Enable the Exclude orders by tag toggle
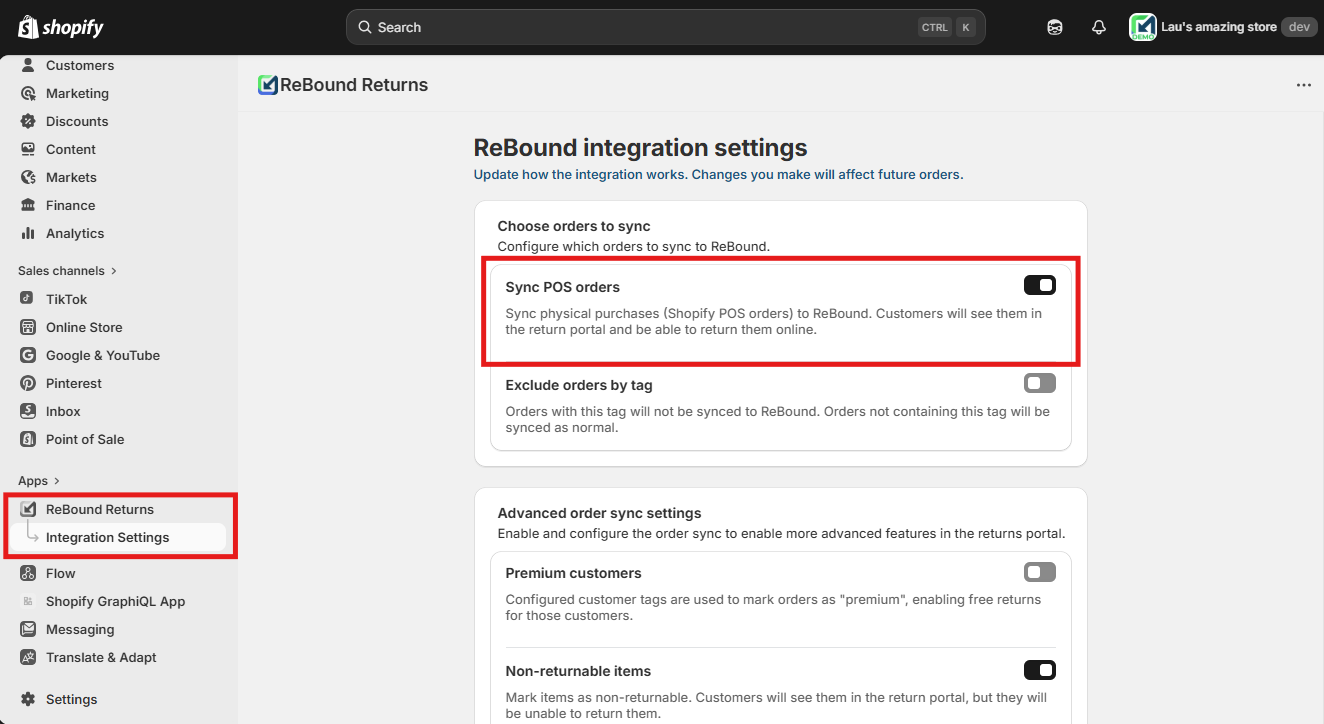Viewport: 1324px width, 724px height. [x=1040, y=383]
